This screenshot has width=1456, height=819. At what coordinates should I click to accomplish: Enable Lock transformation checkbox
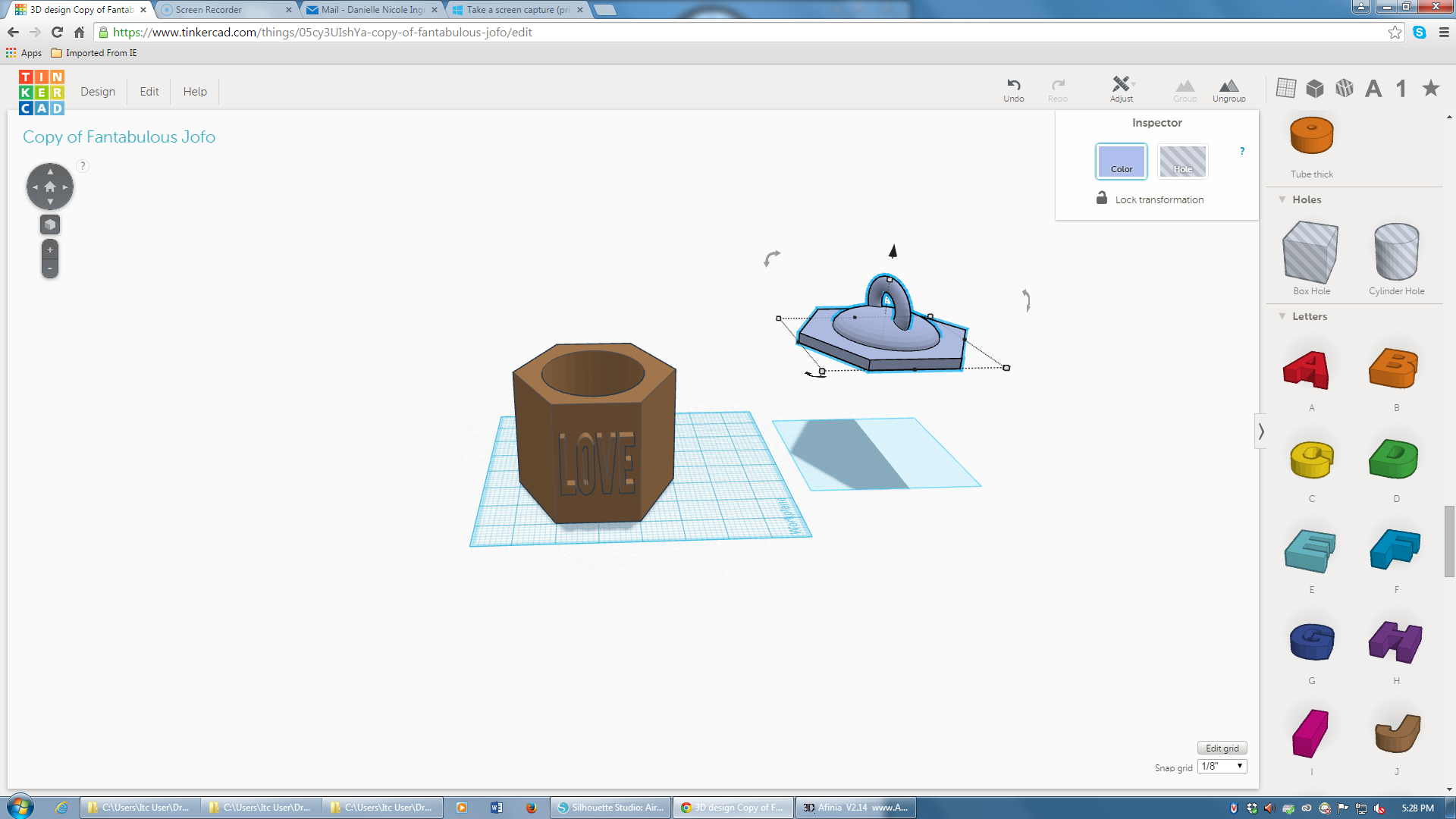tap(1102, 199)
